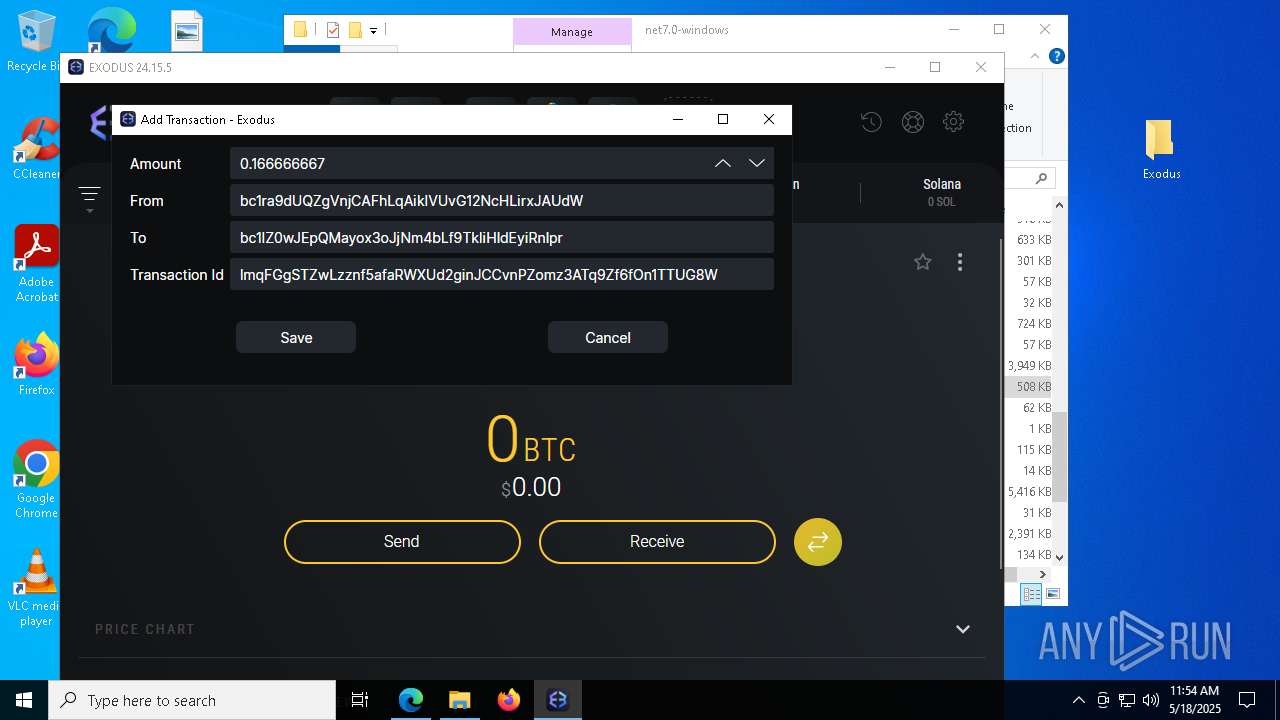This screenshot has width=1280, height=720.
Task: Select the CCleaner desktop shortcut
Action: pyautogui.click(x=36, y=148)
